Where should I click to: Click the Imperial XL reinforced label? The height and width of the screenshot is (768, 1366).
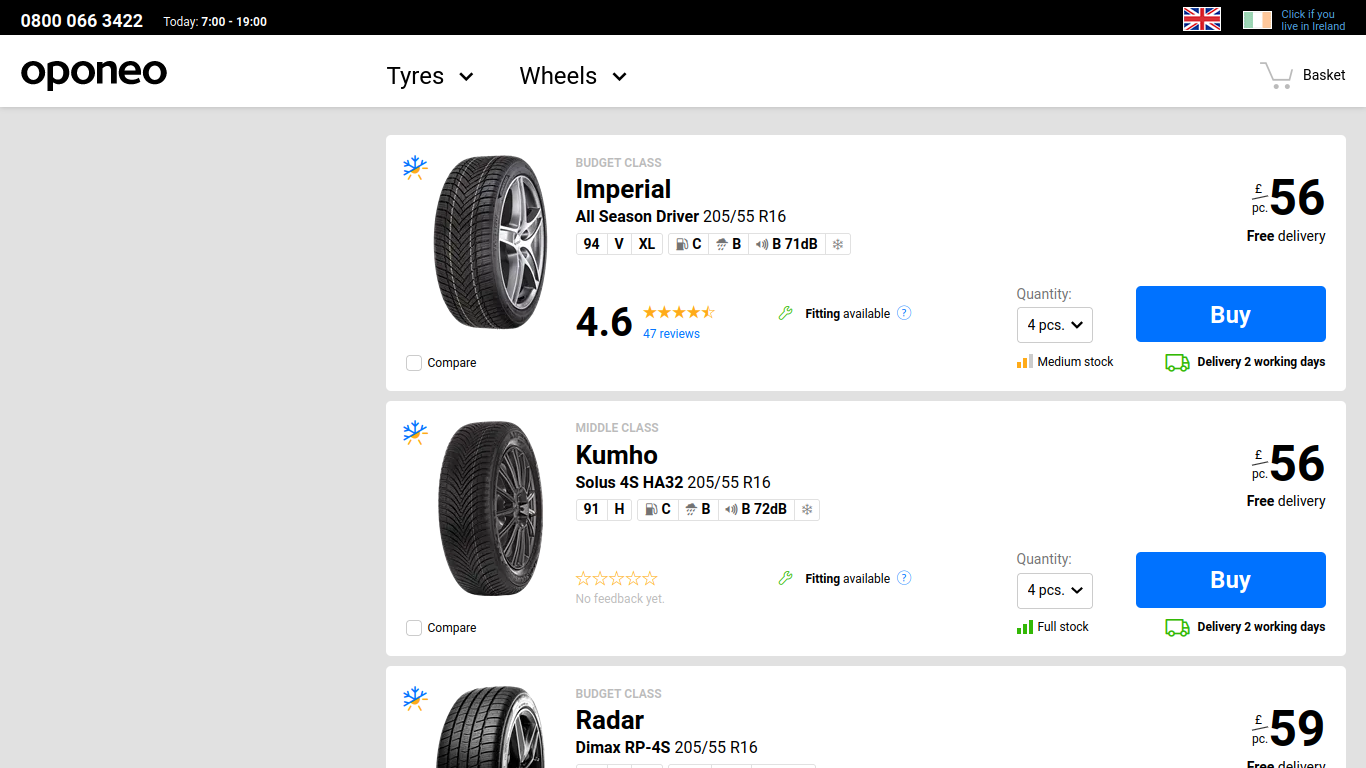click(647, 244)
